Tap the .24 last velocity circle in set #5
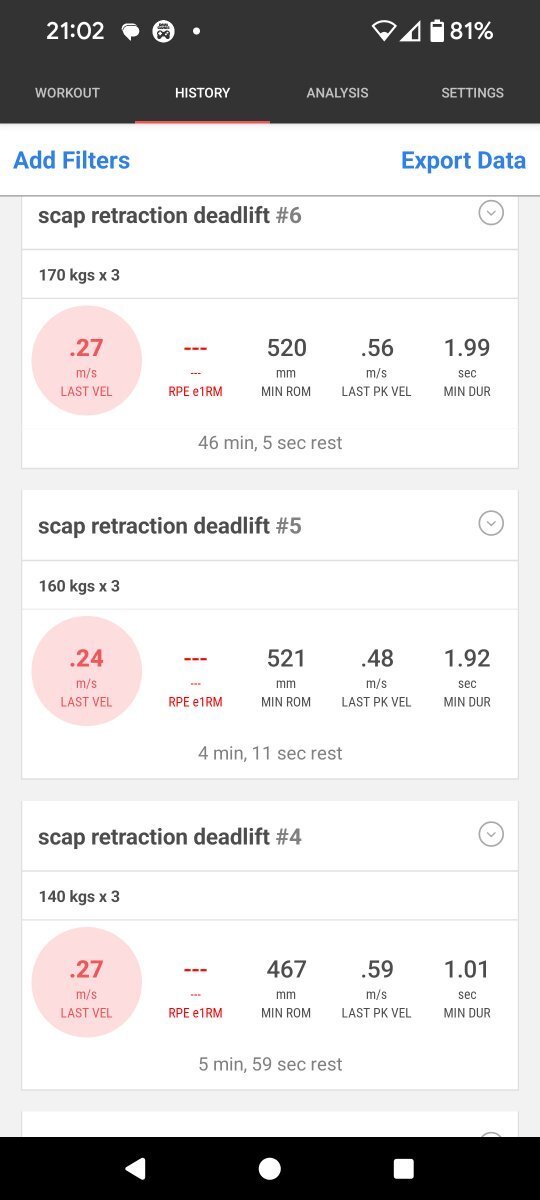 [x=87, y=671]
